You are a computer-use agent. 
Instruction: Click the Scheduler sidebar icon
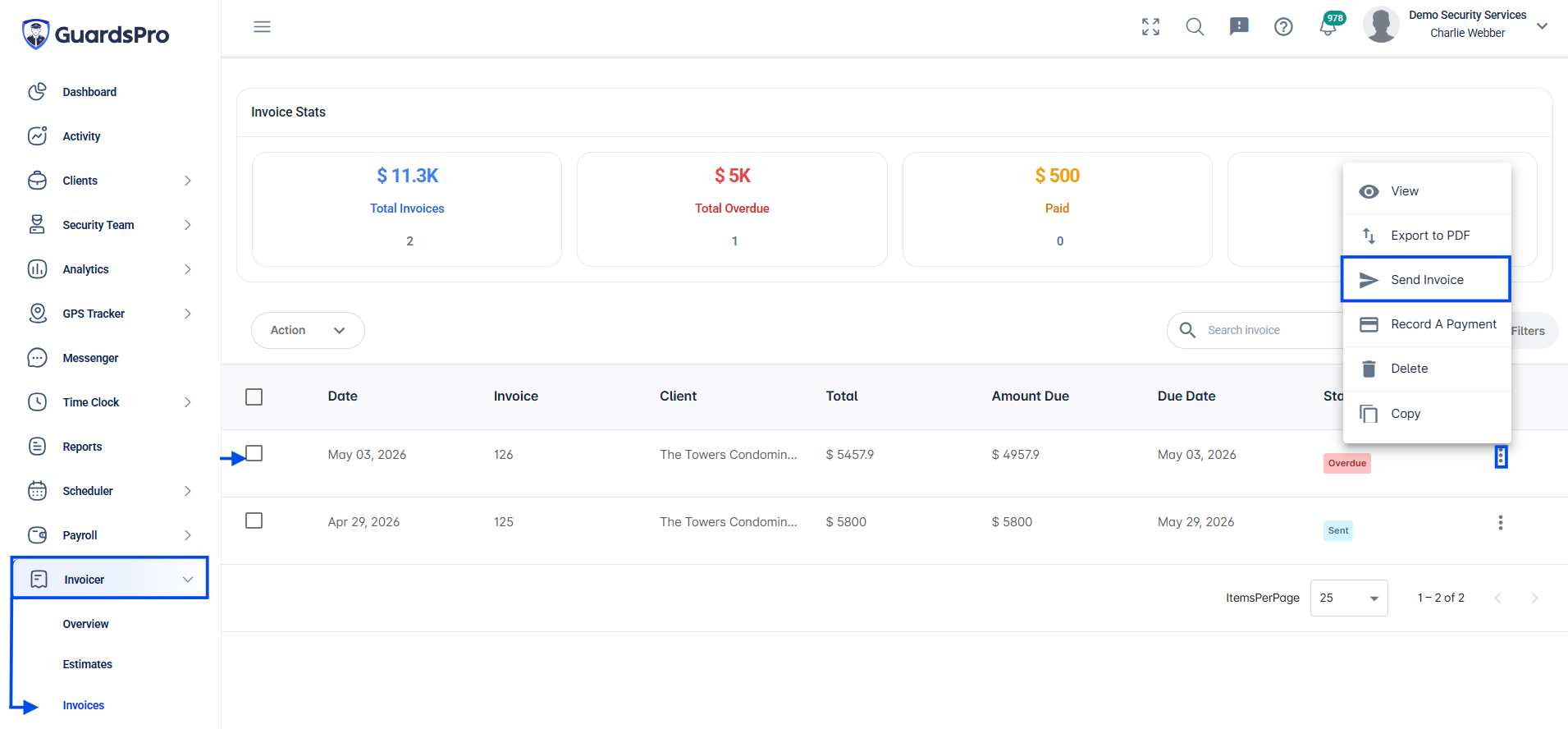point(37,491)
